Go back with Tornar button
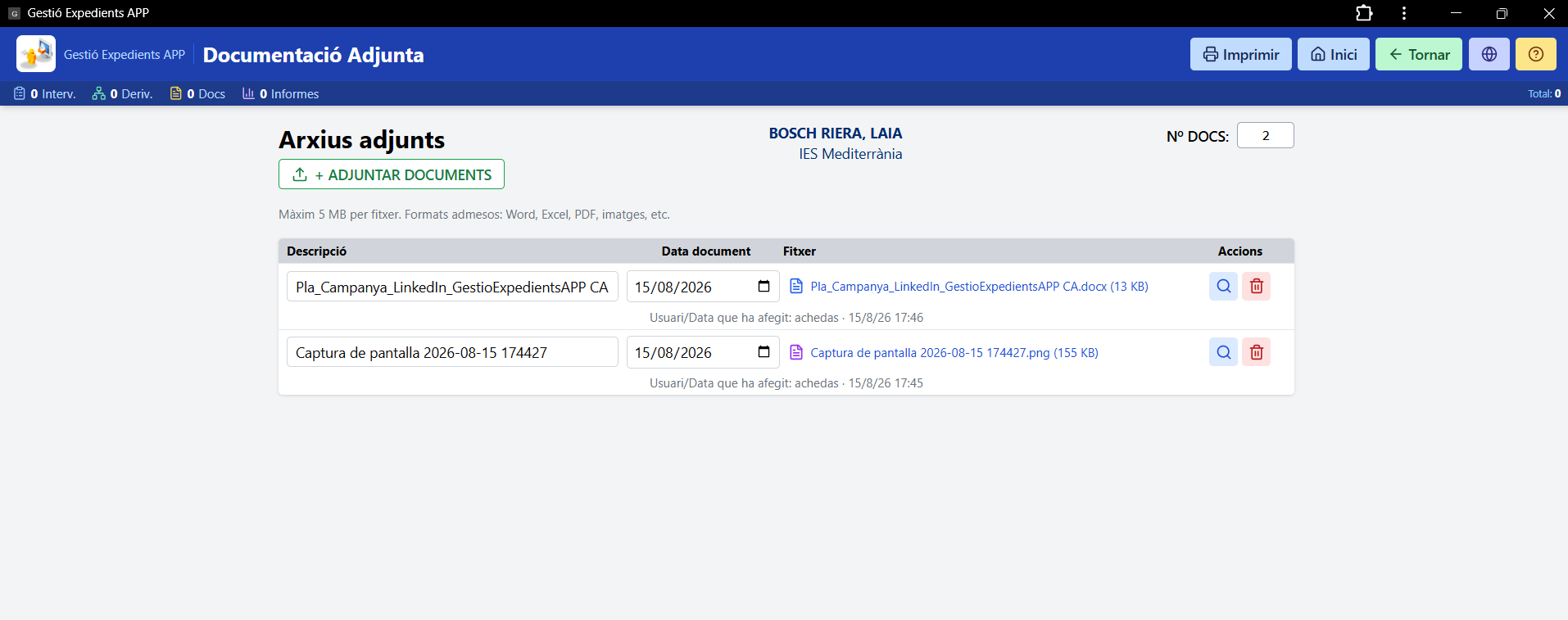1568x620 pixels. tap(1418, 54)
